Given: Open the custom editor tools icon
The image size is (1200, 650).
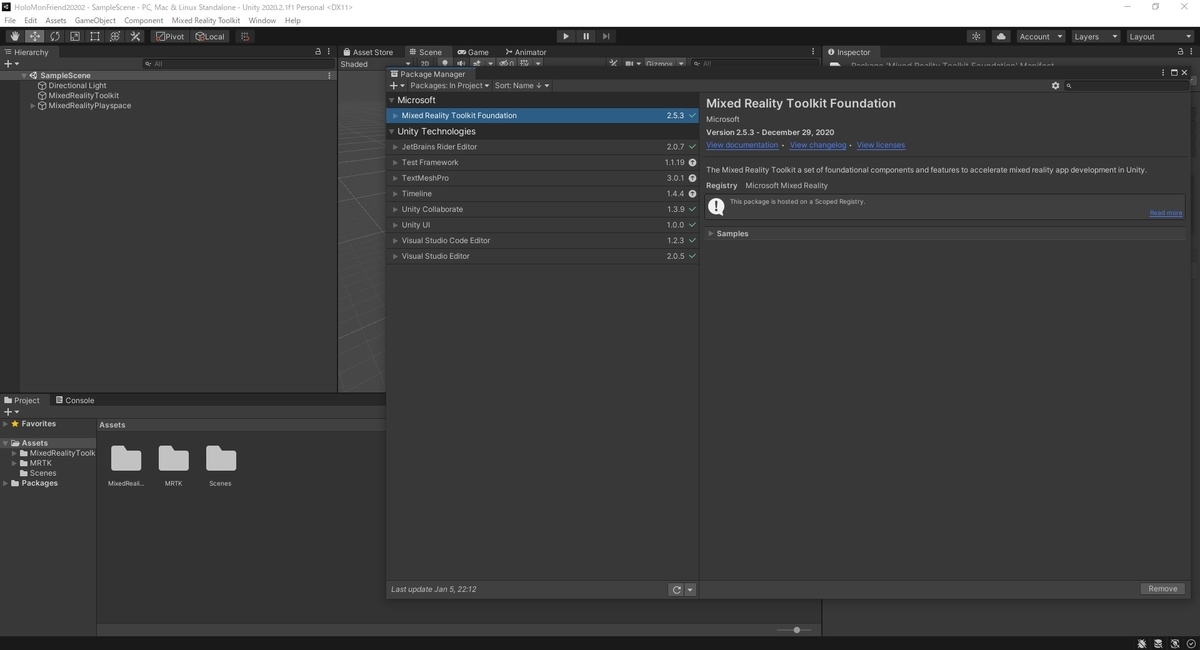Looking at the screenshot, I should click(135, 36).
